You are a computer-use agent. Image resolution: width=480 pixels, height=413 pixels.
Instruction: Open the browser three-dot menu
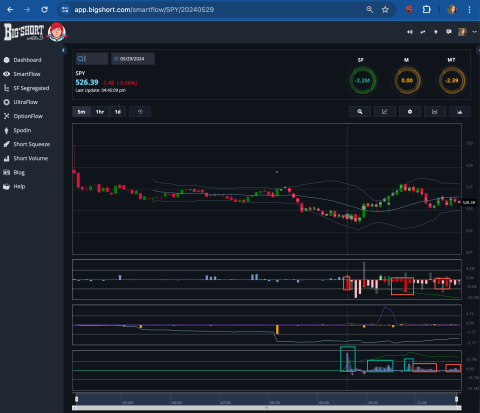[x=469, y=10]
